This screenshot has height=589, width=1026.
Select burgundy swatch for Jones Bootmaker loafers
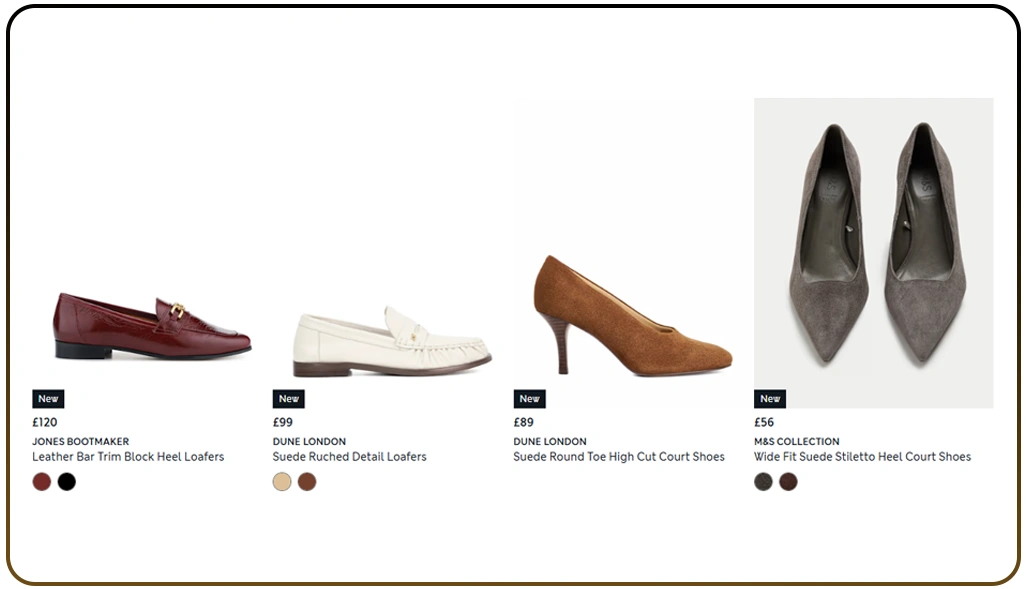pos(41,482)
